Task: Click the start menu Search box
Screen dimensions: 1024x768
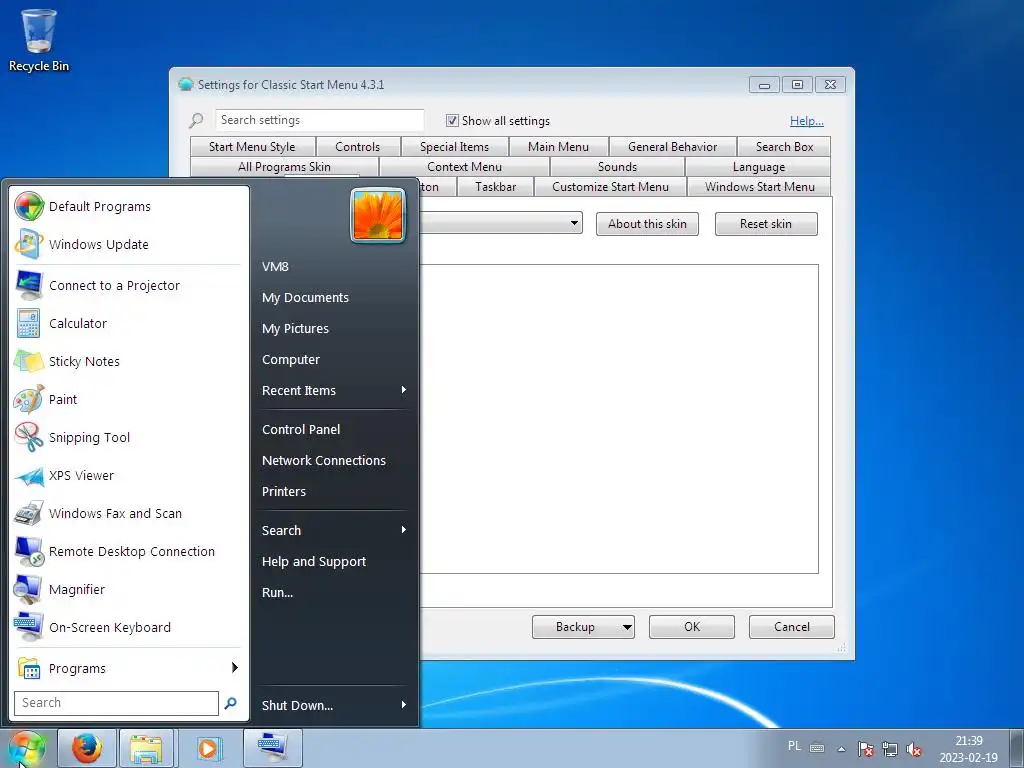Action: [116, 703]
